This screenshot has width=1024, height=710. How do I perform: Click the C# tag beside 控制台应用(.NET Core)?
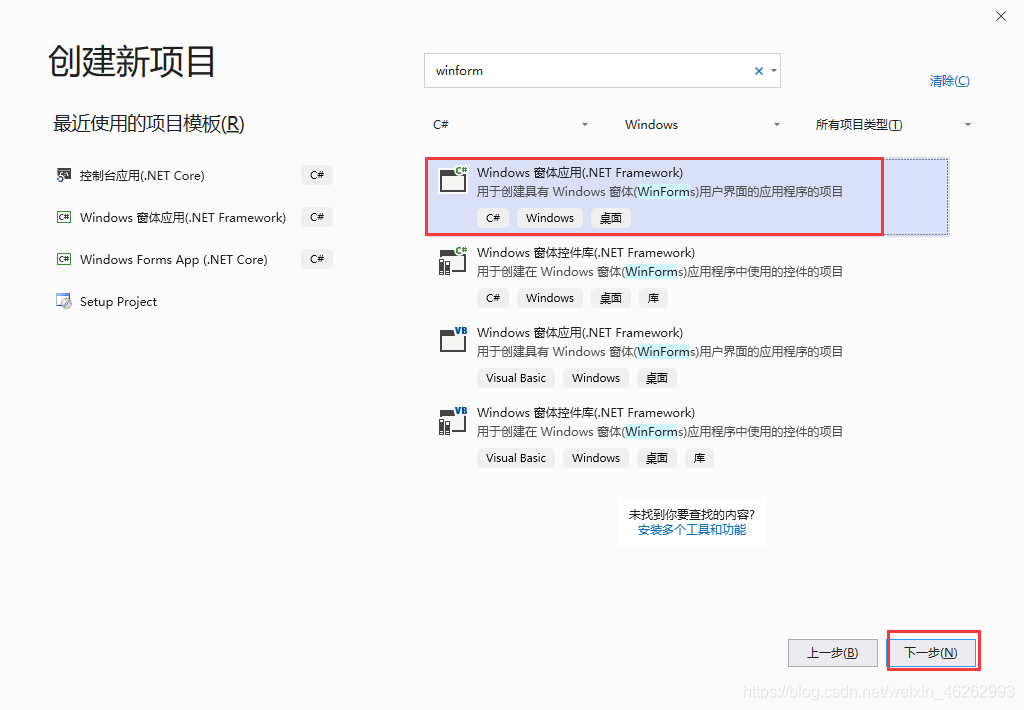[x=317, y=175]
